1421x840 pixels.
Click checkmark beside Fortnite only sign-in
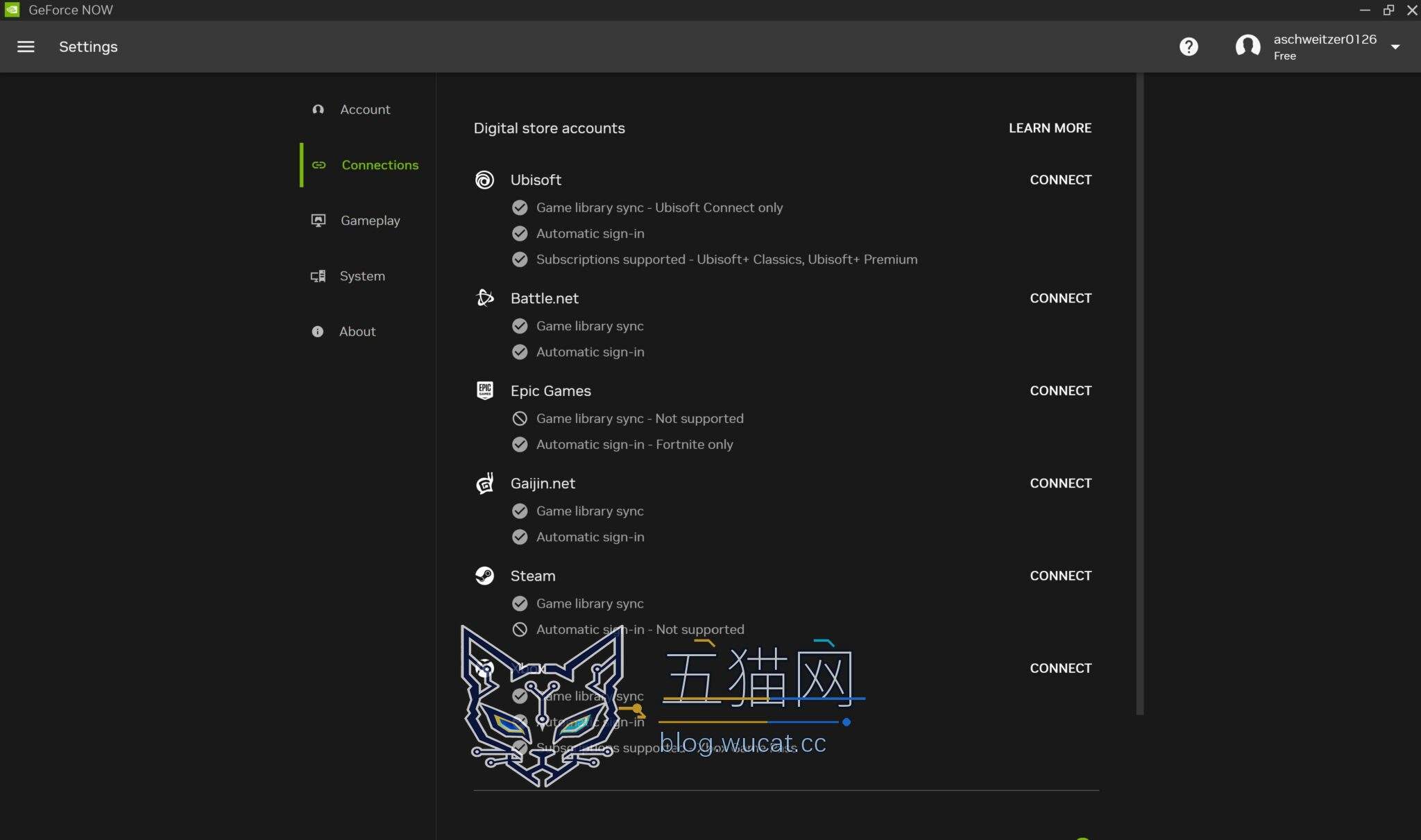[520, 445]
